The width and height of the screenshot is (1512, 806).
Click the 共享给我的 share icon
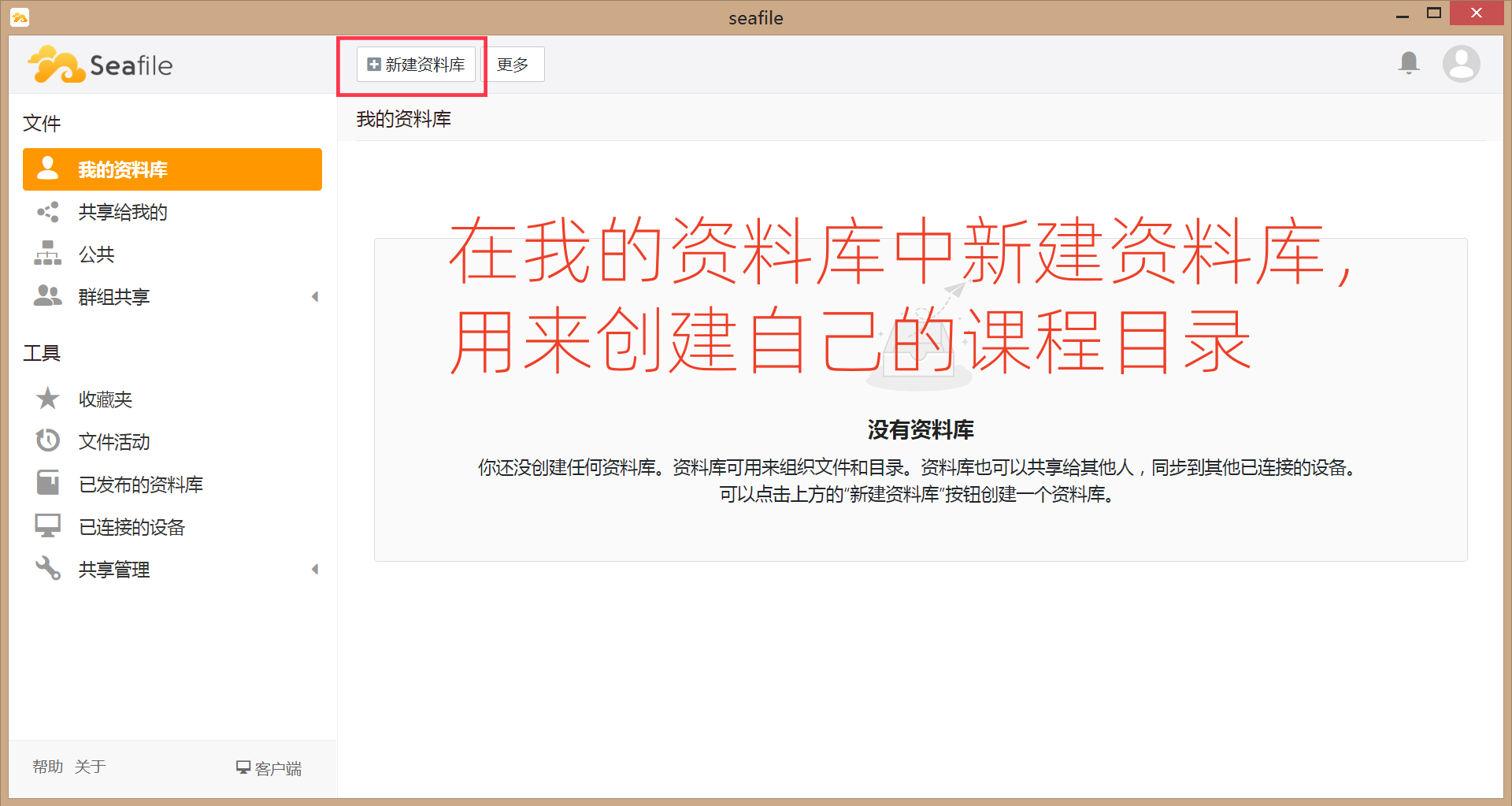pos(47,212)
